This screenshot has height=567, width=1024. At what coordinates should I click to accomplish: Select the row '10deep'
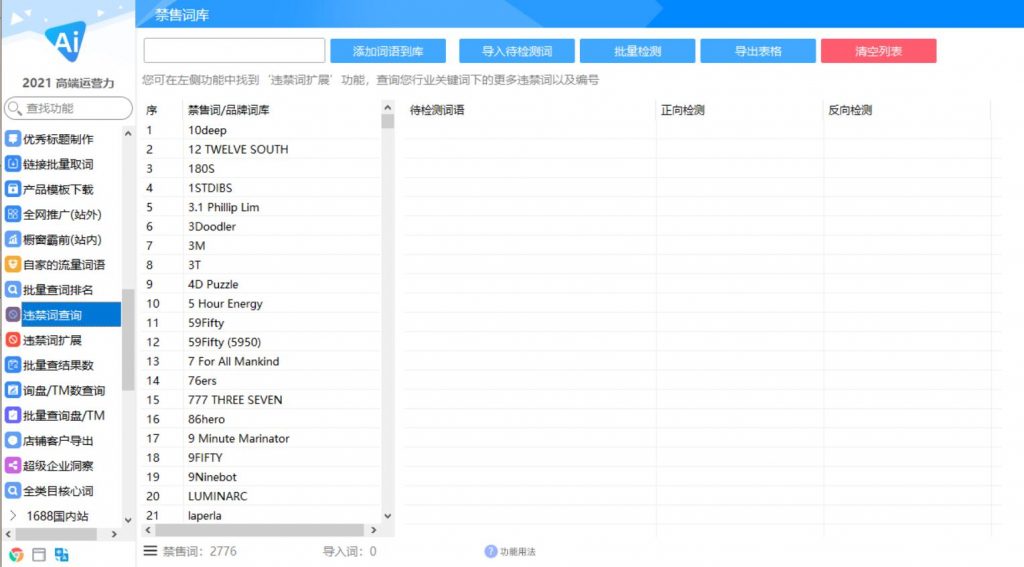point(261,130)
